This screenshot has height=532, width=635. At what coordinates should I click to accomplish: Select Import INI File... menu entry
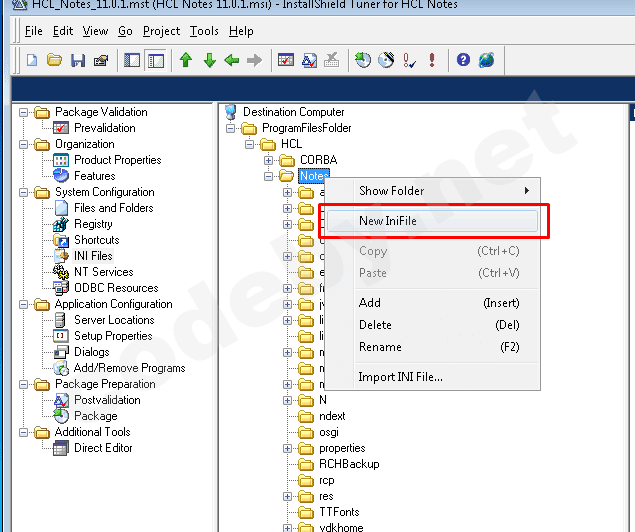400,377
